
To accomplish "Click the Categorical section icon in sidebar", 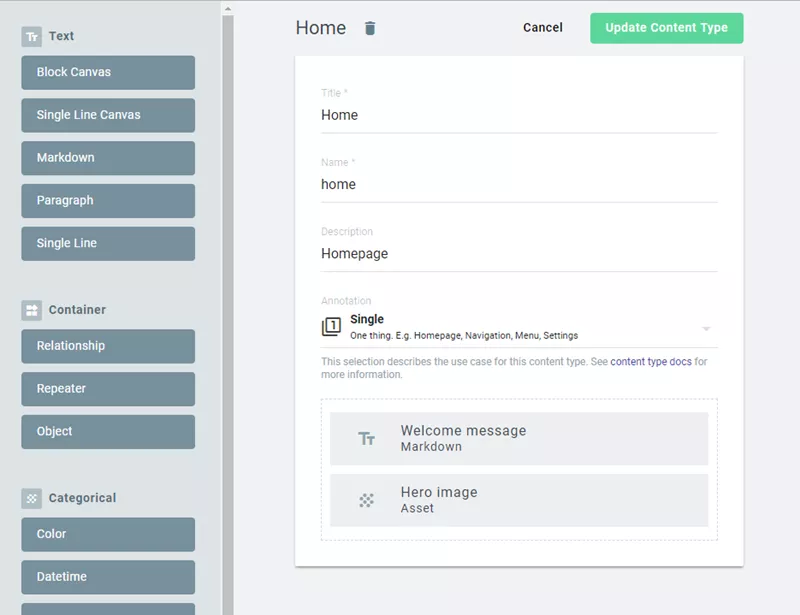I will coord(32,498).
